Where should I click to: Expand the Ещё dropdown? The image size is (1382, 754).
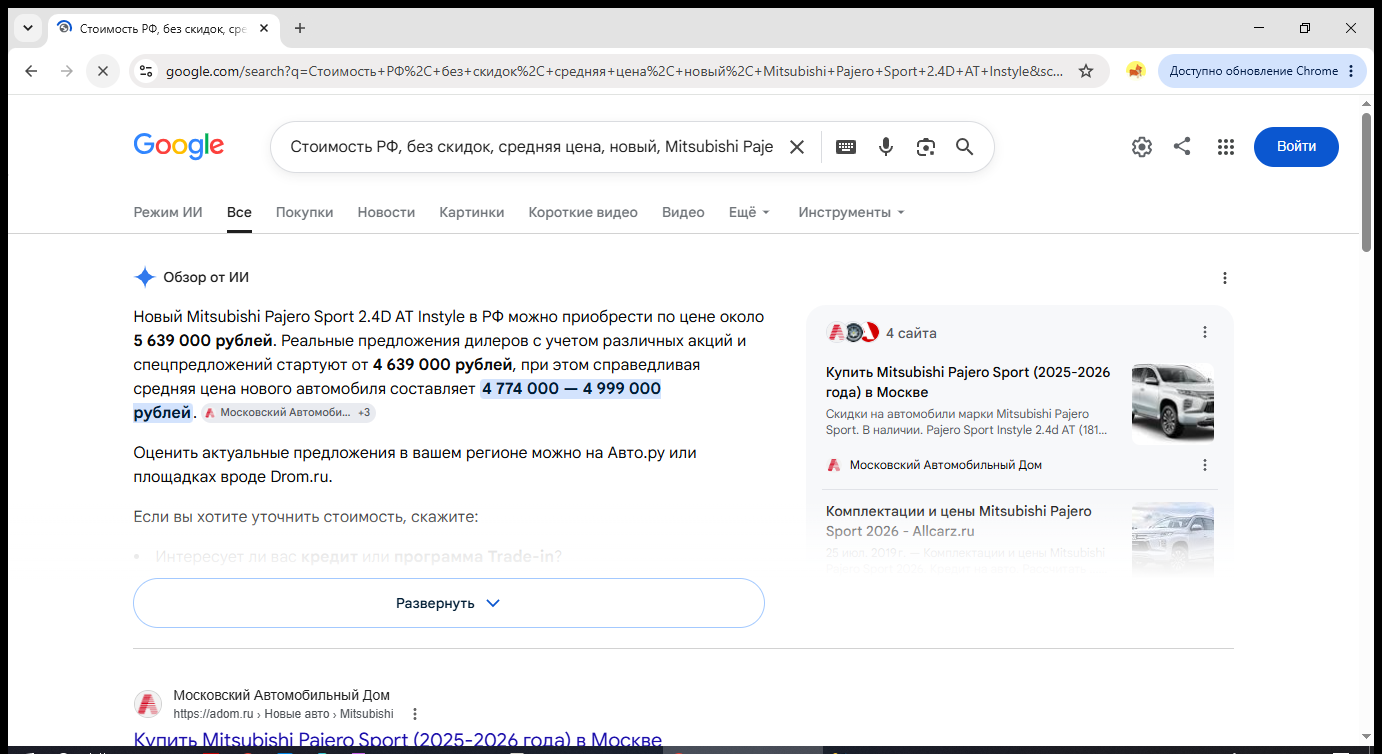point(750,212)
